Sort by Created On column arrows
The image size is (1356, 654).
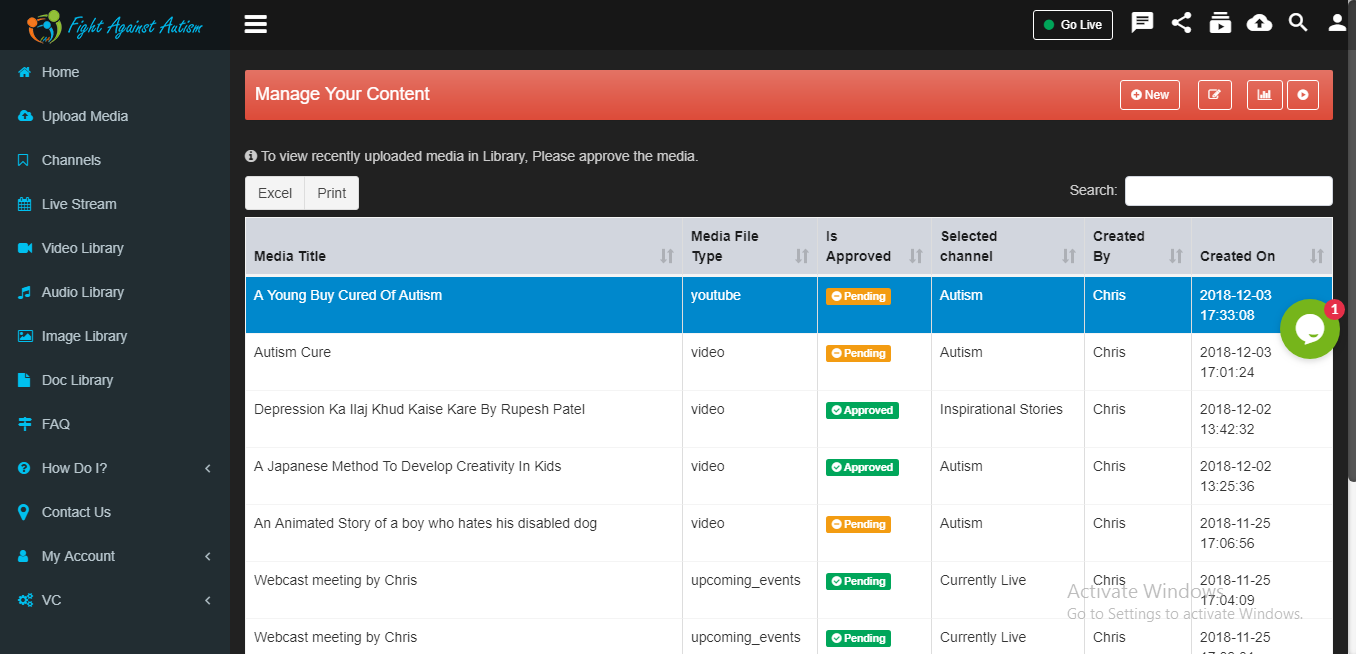coord(1317,256)
